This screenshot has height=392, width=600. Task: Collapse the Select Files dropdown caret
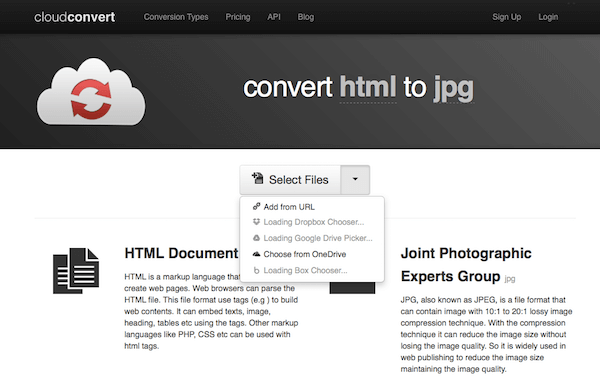click(x=355, y=180)
